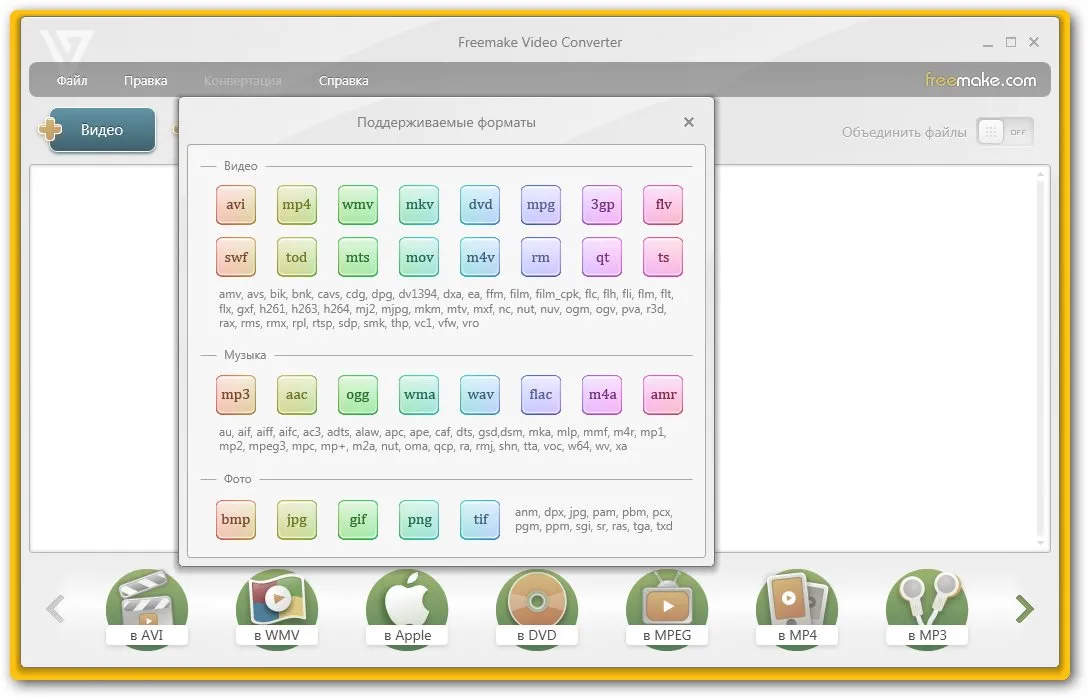The height and width of the screenshot is (698, 1088).
Task: Show more output formats with right arrow
Action: click(1025, 609)
